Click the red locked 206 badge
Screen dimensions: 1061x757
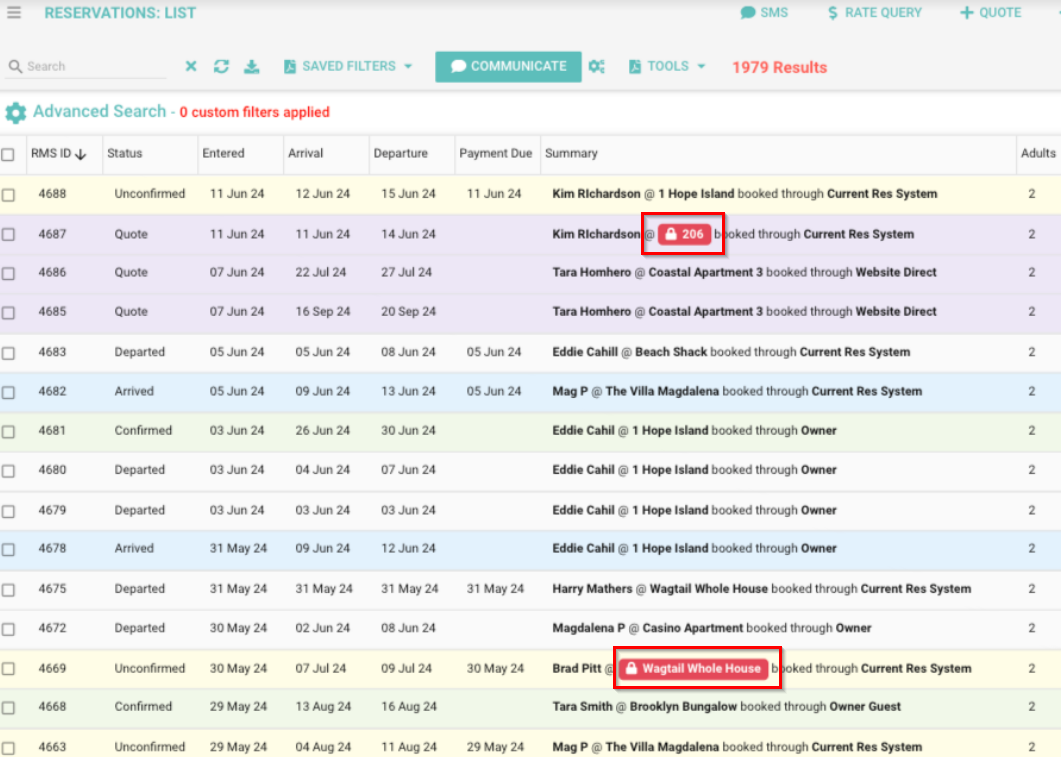pyautogui.click(x=684, y=234)
